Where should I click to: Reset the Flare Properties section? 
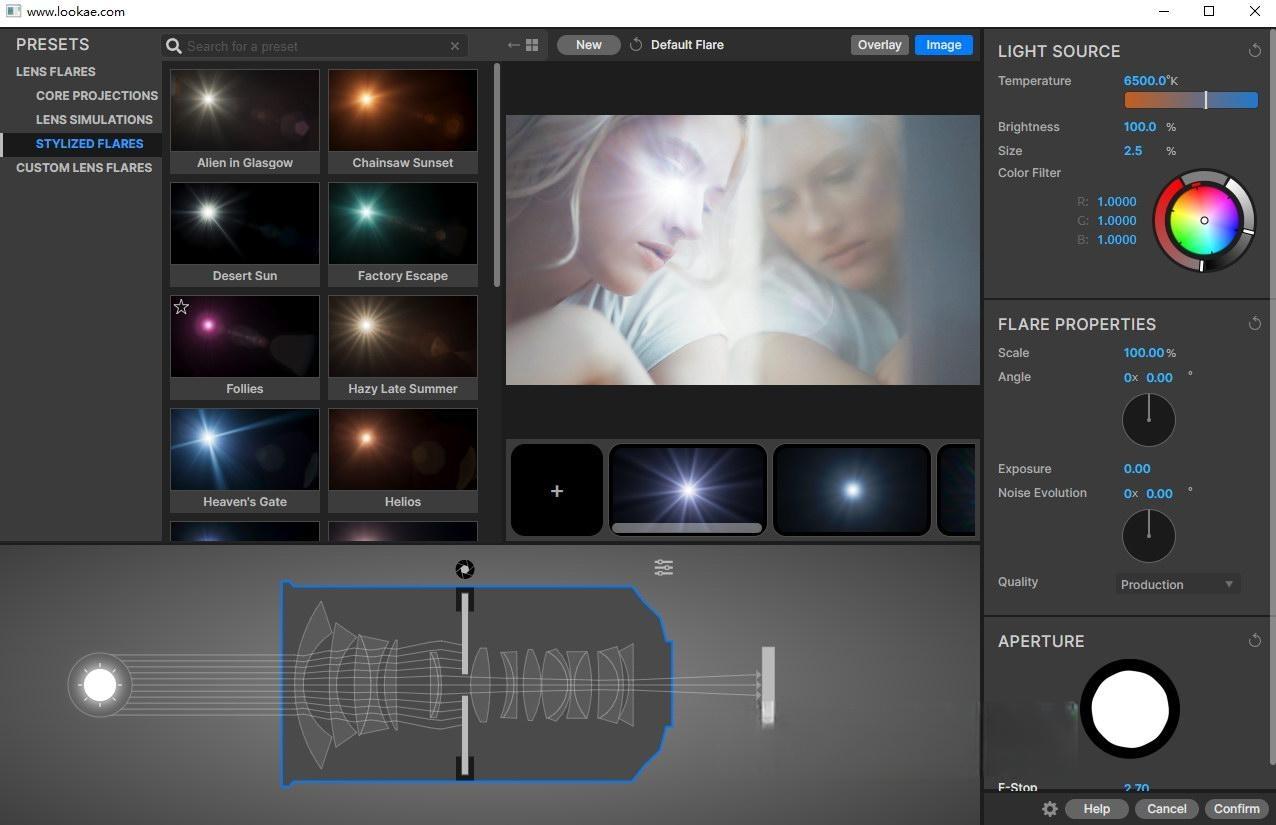pyautogui.click(x=1254, y=324)
